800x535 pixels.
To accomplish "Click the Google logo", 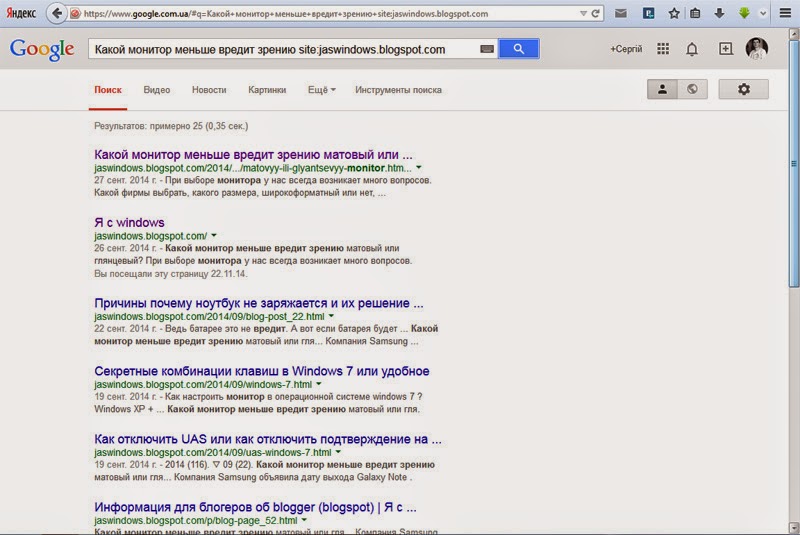I will 42,50.
